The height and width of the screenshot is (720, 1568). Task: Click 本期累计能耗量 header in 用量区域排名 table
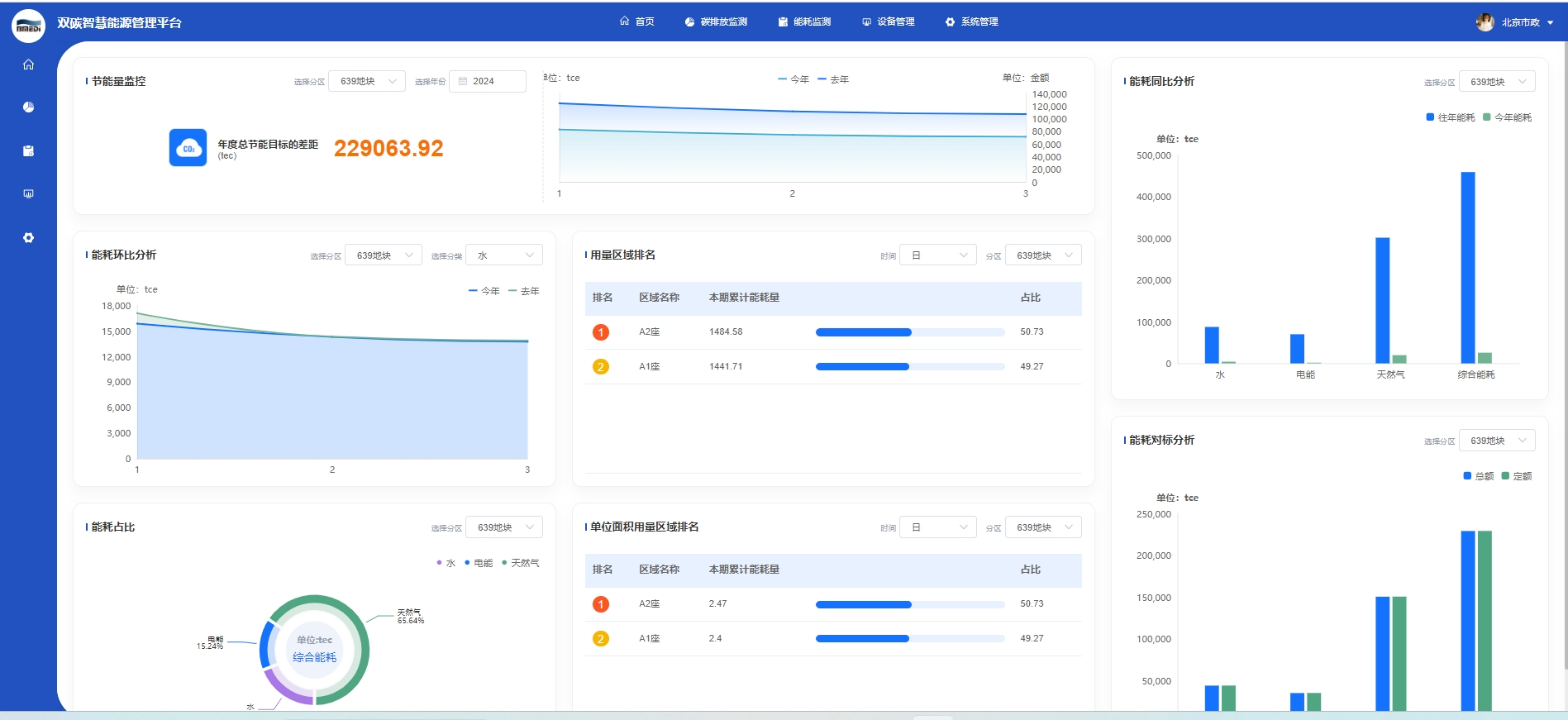click(x=744, y=298)
